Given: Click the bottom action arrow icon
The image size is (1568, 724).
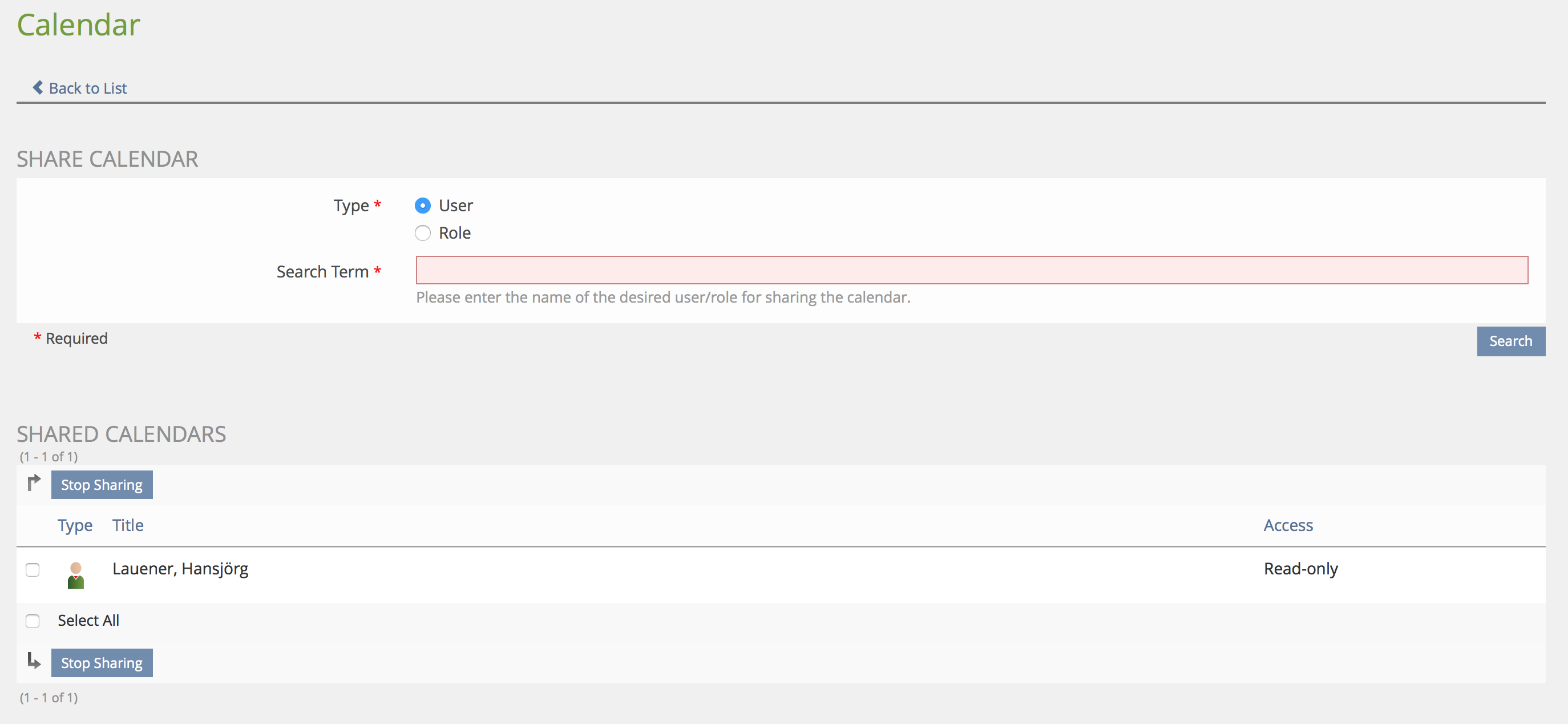Looking at the screenshot, I should pyautogui.click(x=34, y=661).
